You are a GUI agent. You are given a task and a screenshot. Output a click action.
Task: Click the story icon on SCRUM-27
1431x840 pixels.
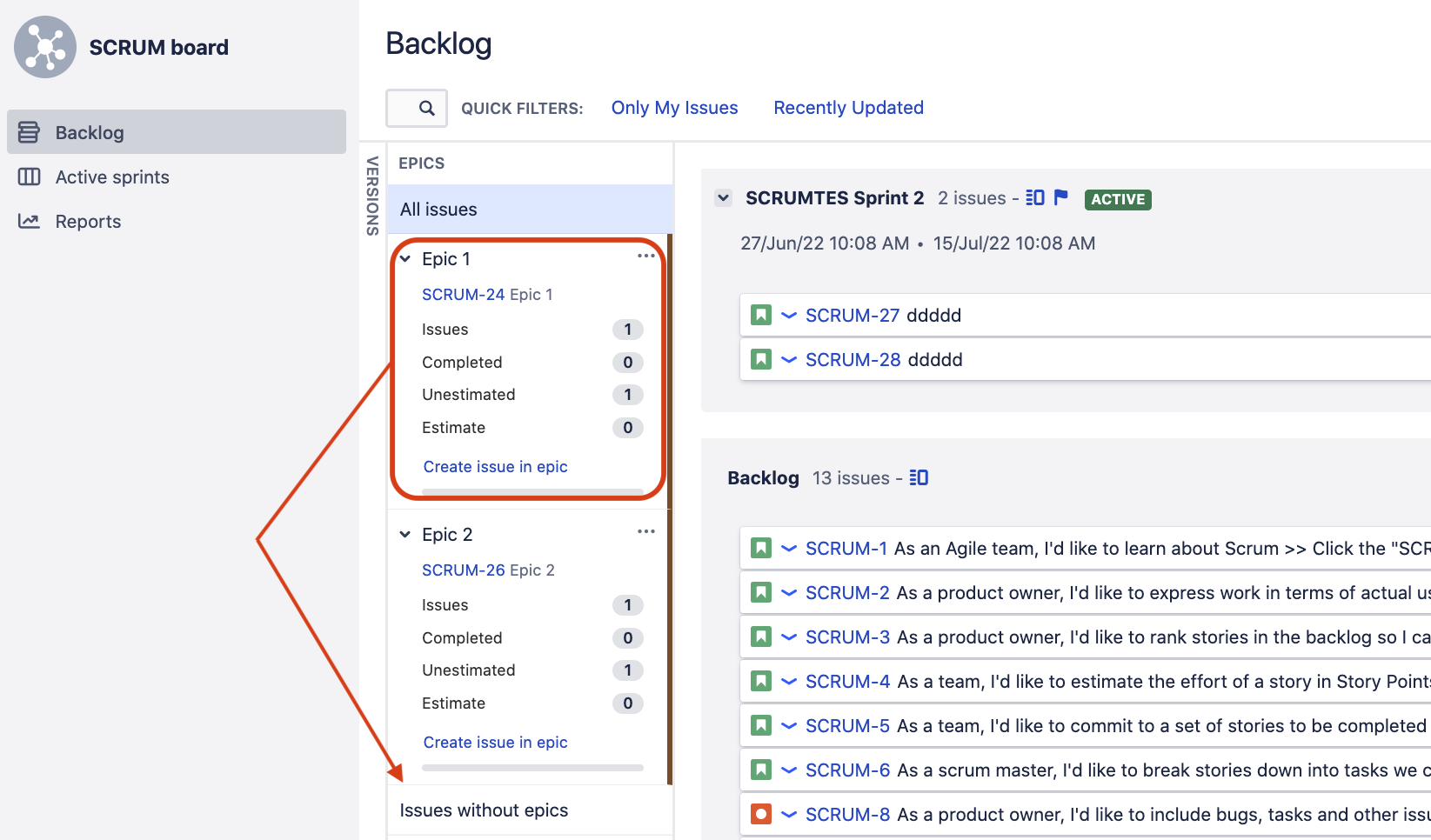[761, 315]
